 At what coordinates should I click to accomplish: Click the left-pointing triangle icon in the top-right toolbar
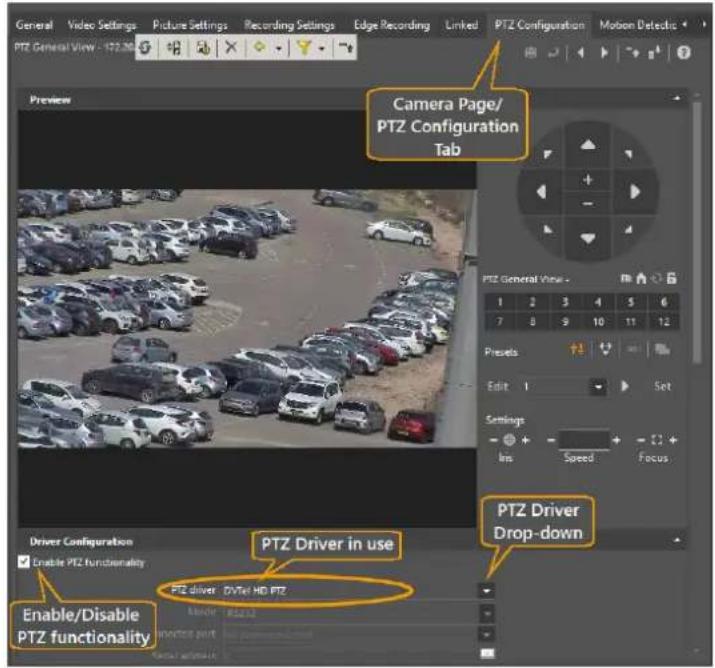pyautogui.click(x=580, y=53)
